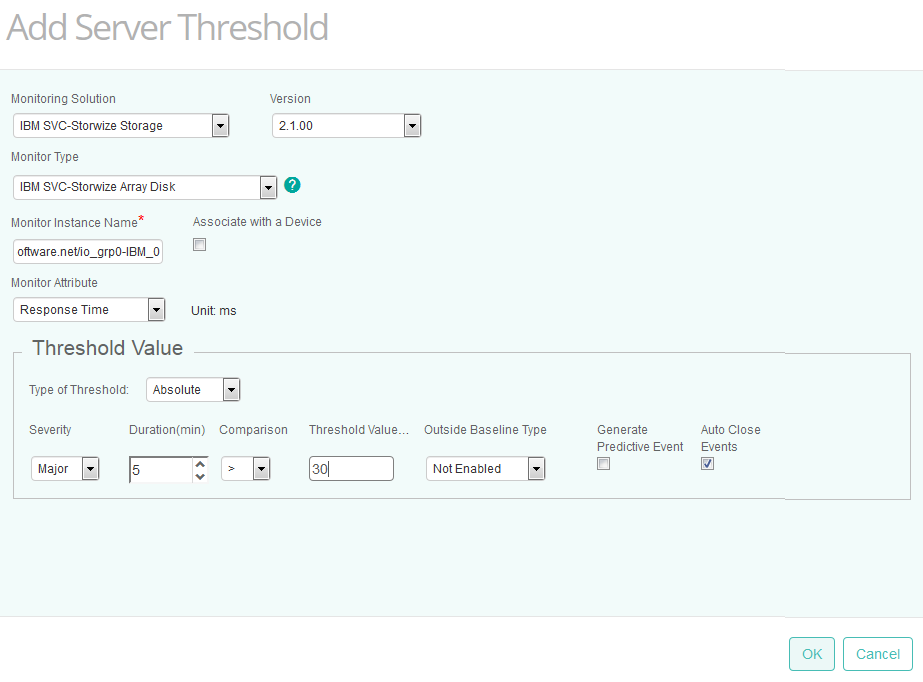Open the Type of Threshold dropdown
Image resolution: width=923 pixels, height=682 pixels.
pyautogui.click(x=231, y=389)
